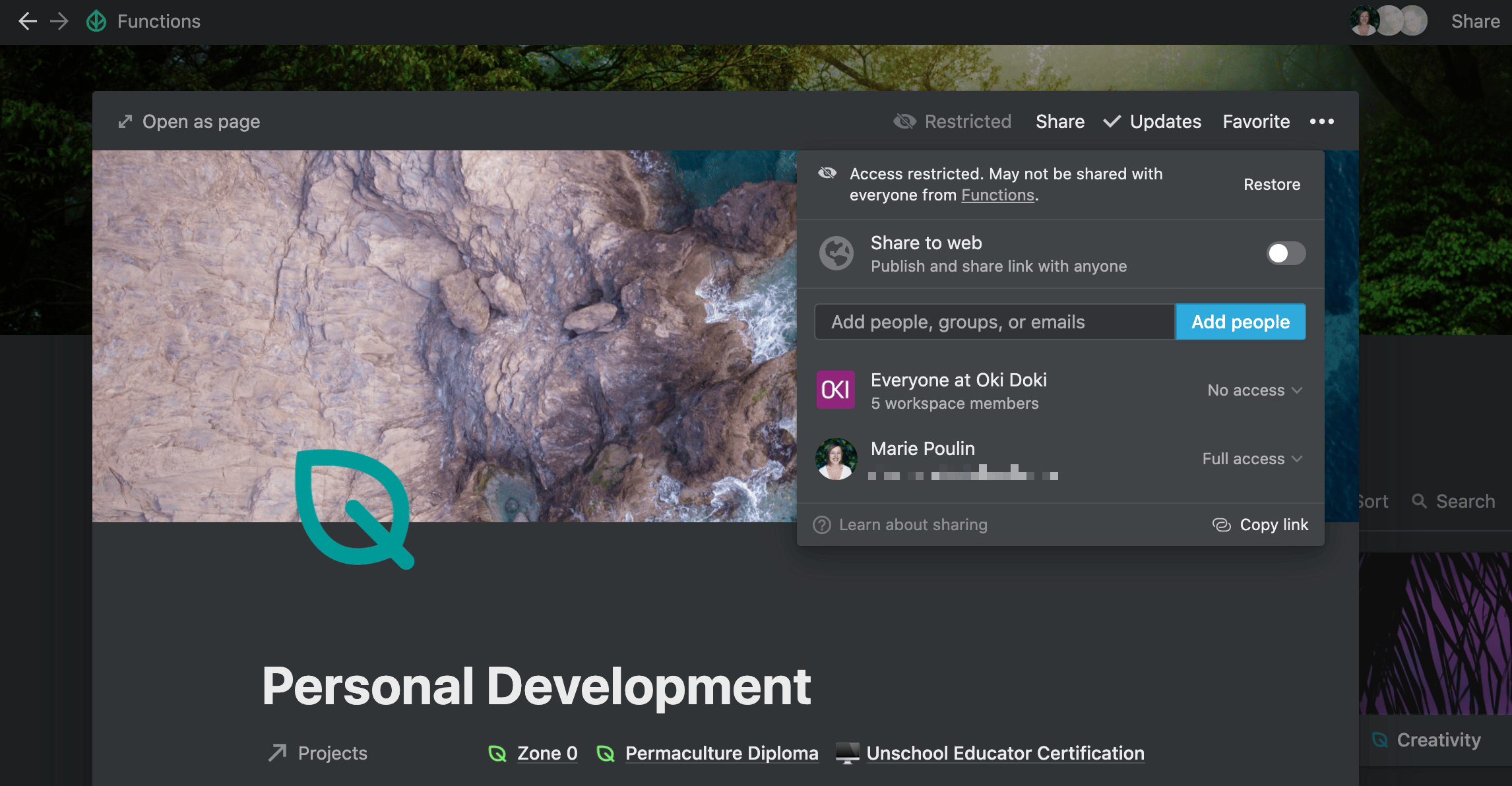Click the green leaf icon beside Permaculture Diploma

606,753
